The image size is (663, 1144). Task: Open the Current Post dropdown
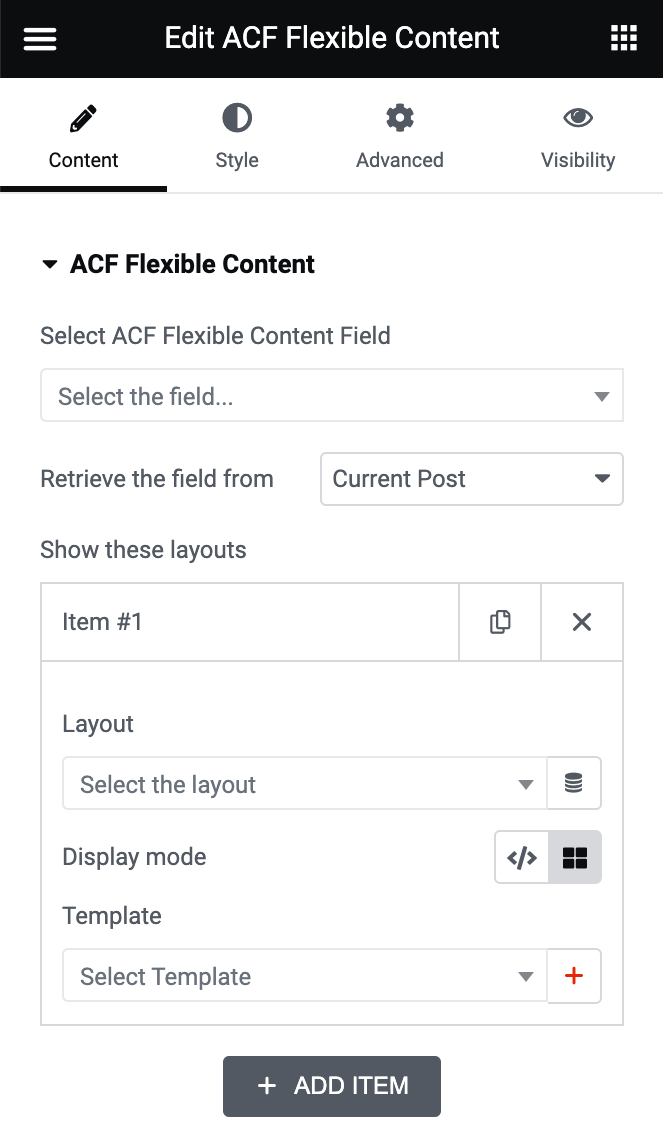[471, 479]
